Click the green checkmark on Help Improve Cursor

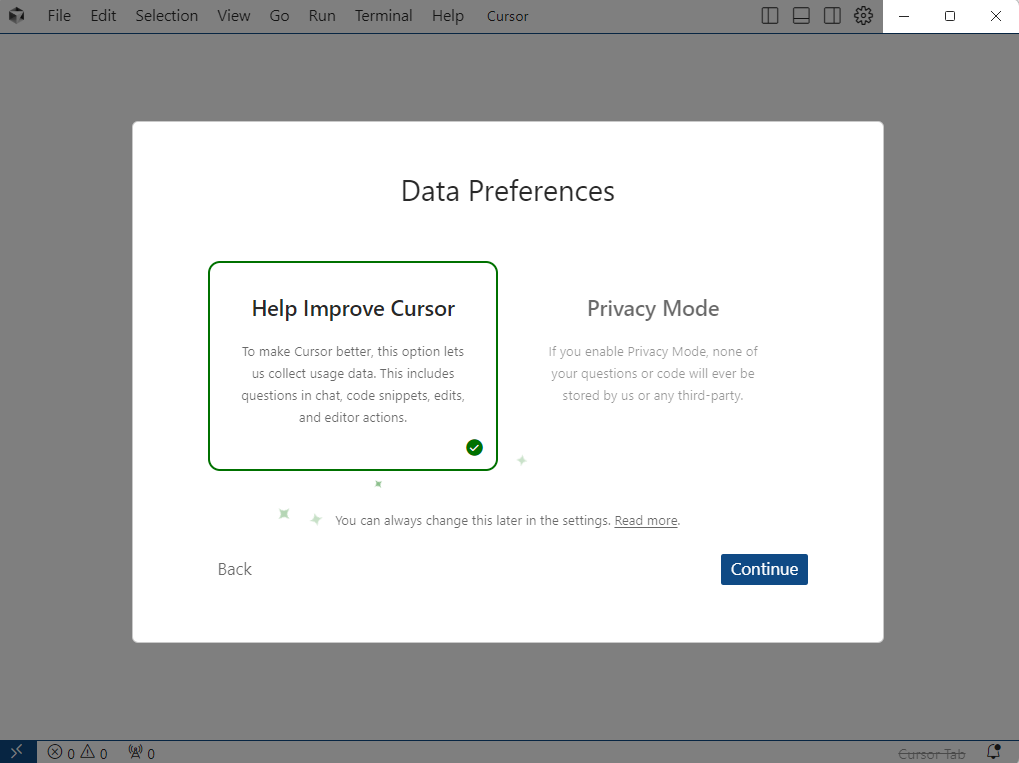(x=474, y=447)
